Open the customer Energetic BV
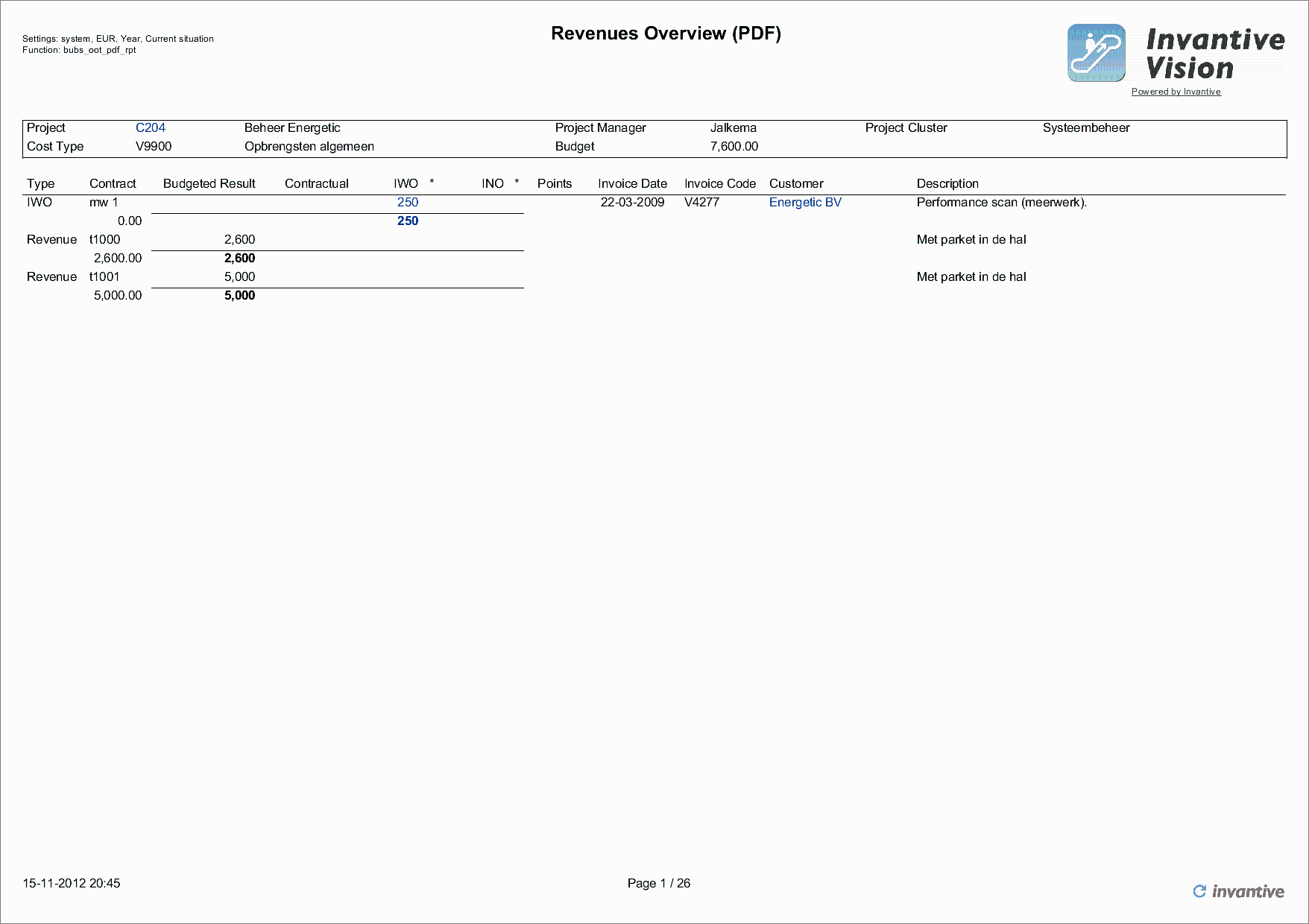Viewport: 1309px width, 924px height. 805,202
